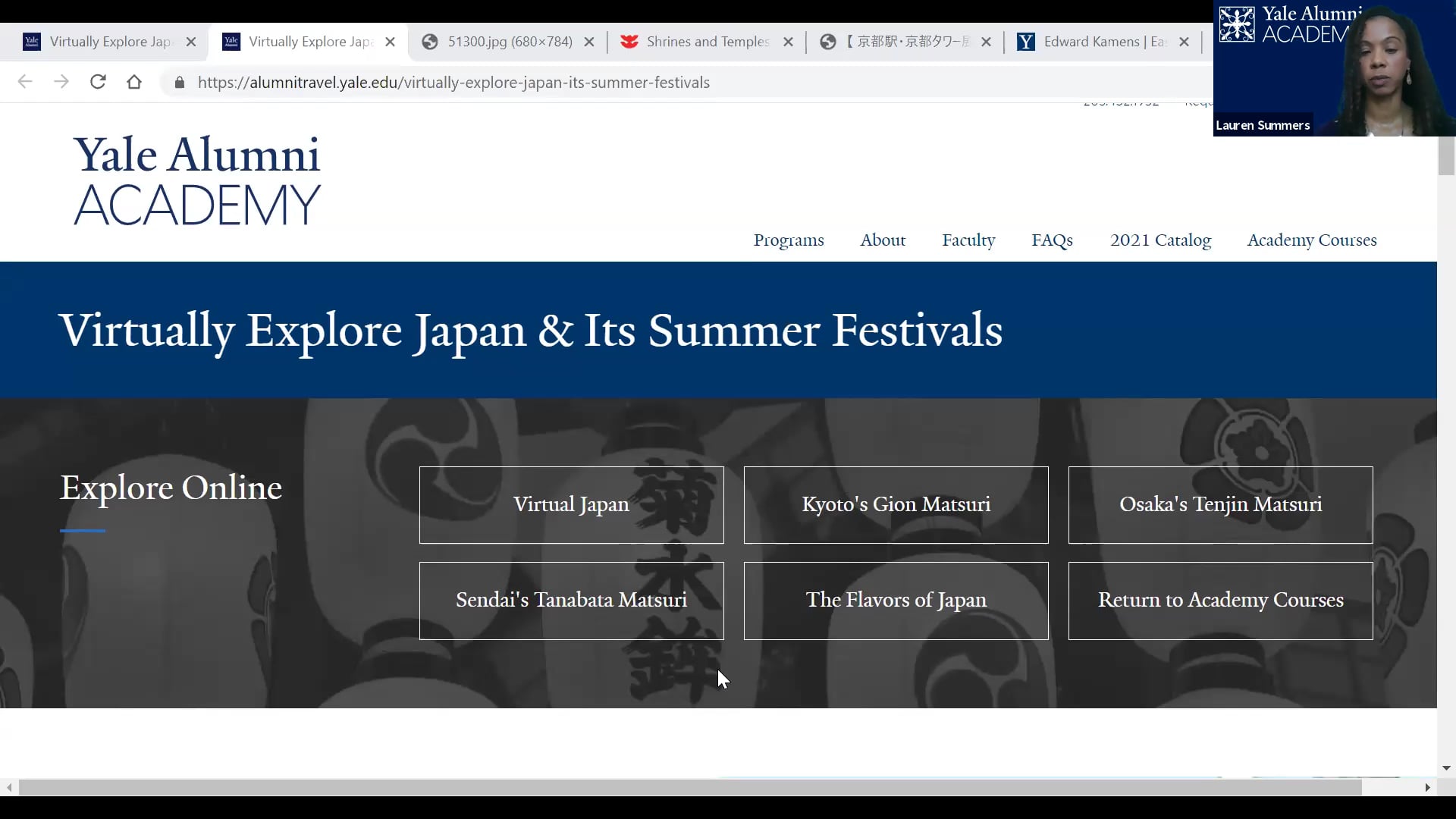The width and height of the screenshot is (1456, 819).
Task: Click Return to Academy Courses button
Action: point(1221,600)
